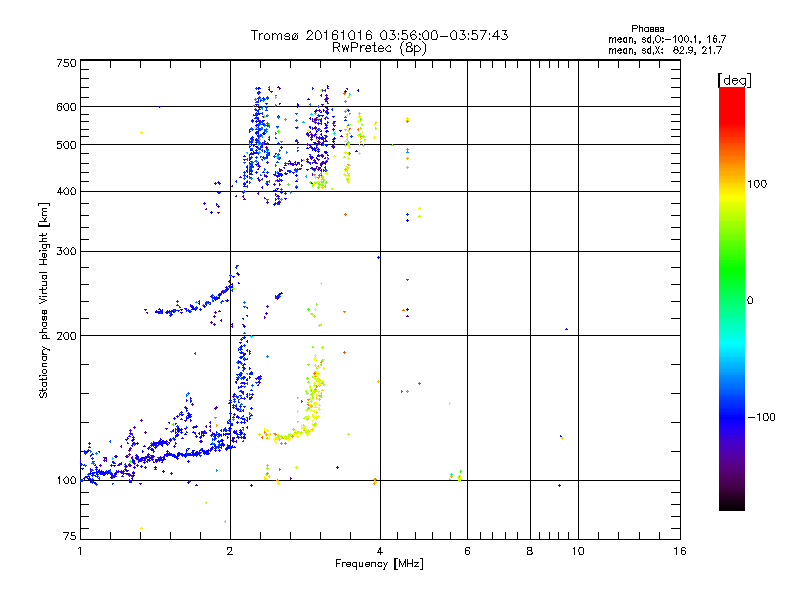The height and width of the screenshot is (600, 800).
Task: Click y-axis tick label '200'
Action: [66, 336]
